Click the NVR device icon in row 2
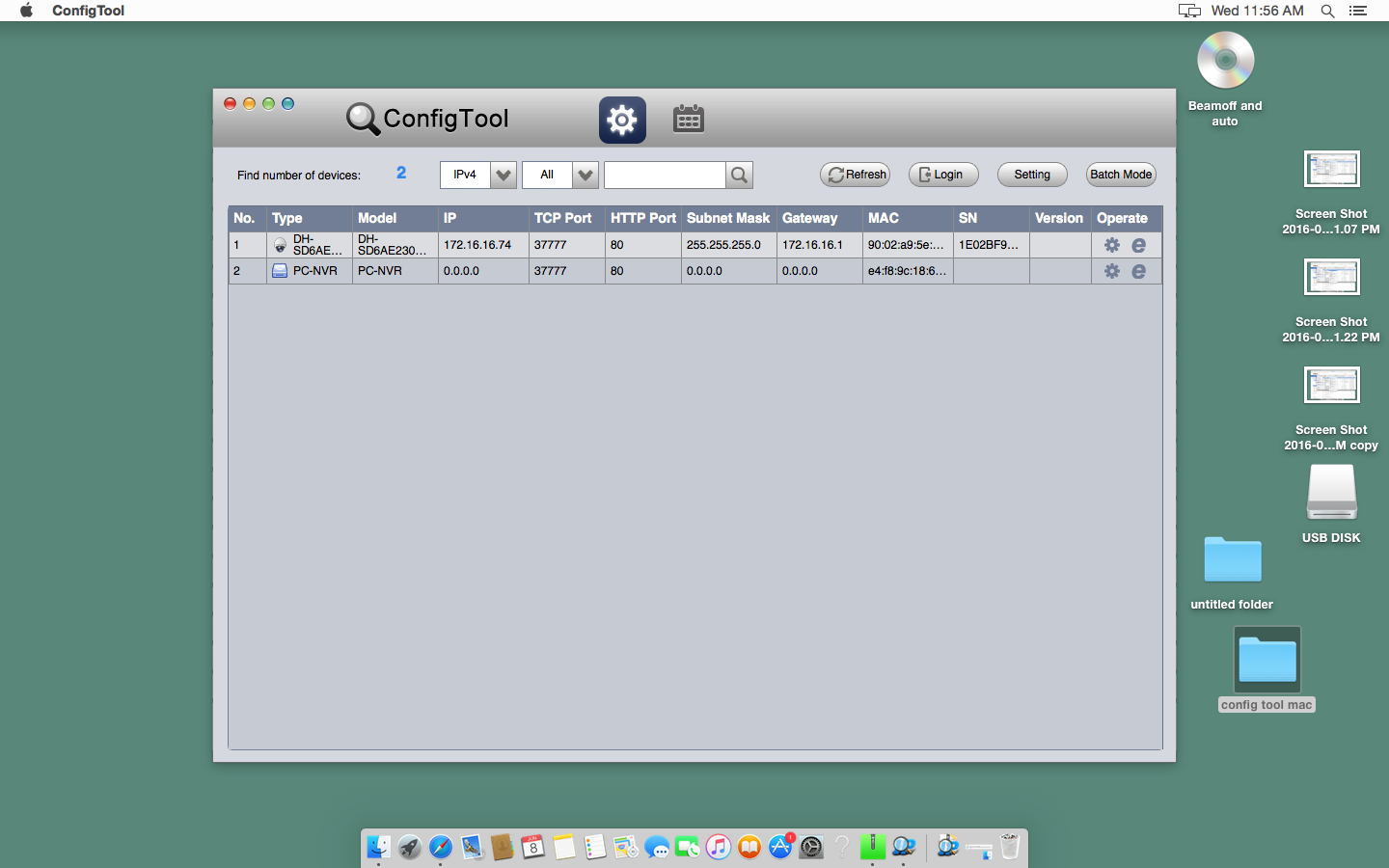 [280, 271]
